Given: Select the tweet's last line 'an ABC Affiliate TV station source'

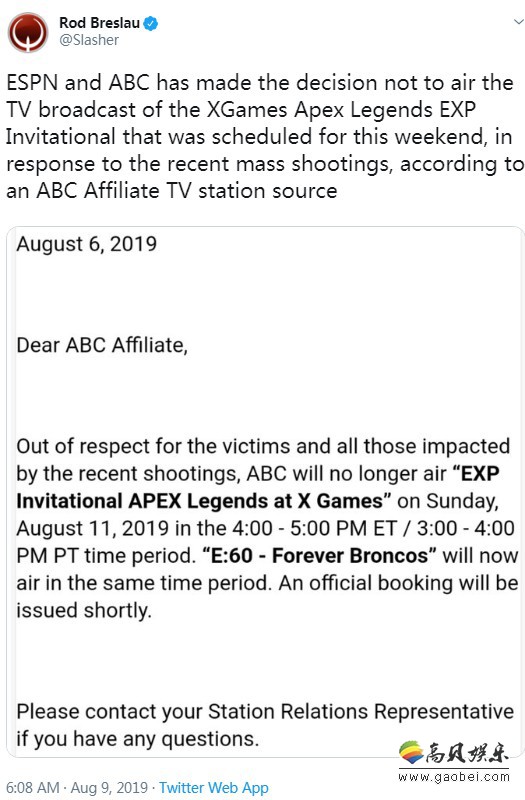Looking at the screenshot, I should coord(171,191).
